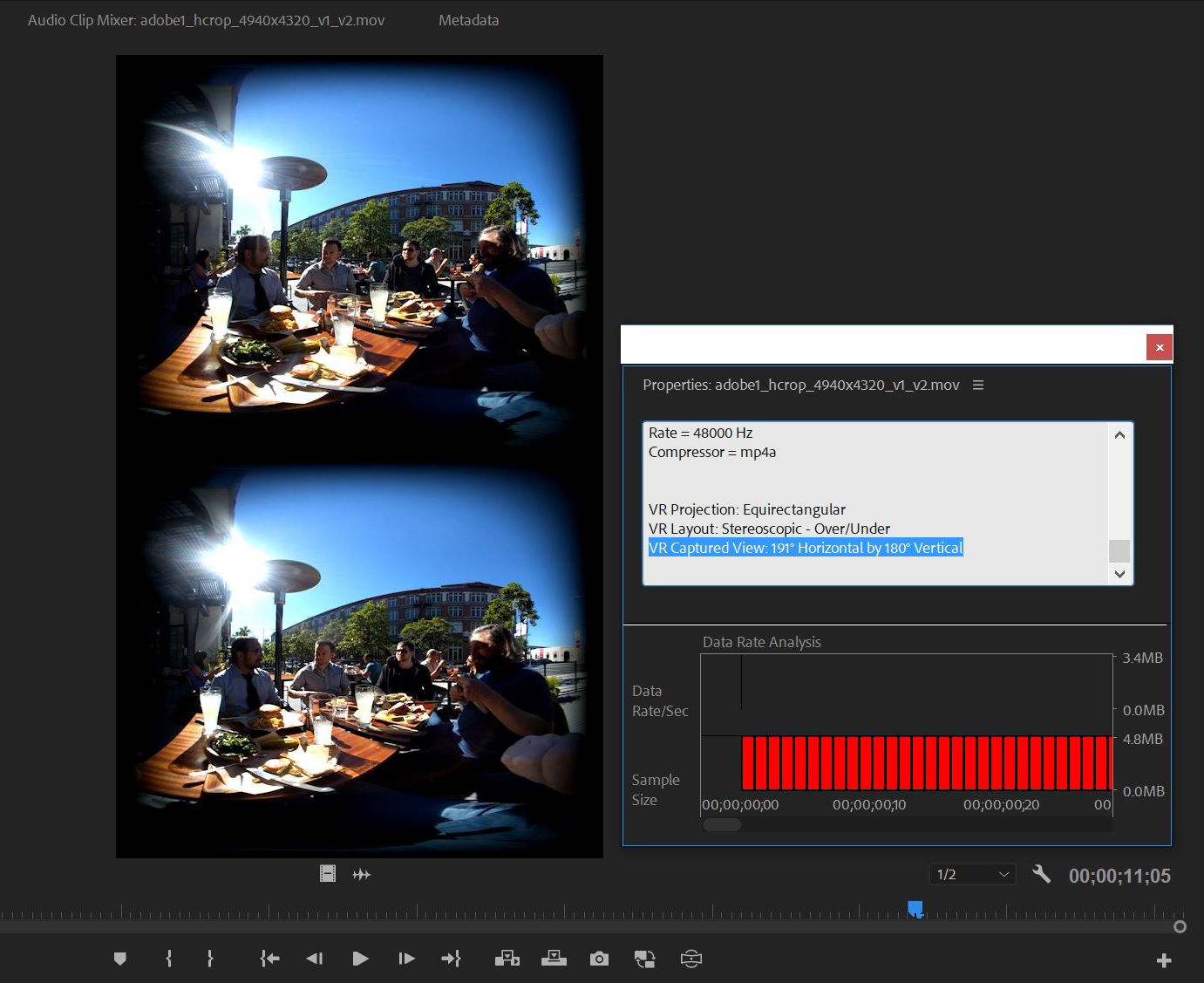
Task: Click the Insert edit icon
Action: coord(507,958)
